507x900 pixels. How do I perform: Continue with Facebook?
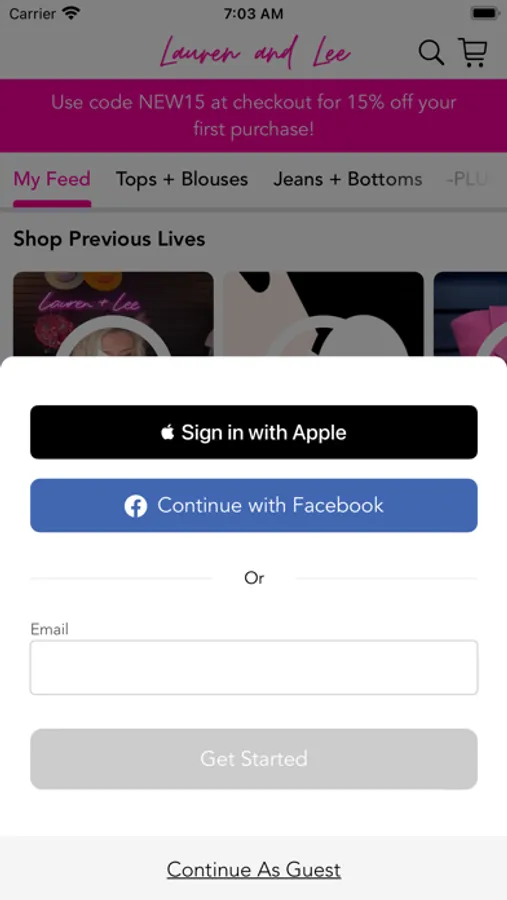click(254, 506)
